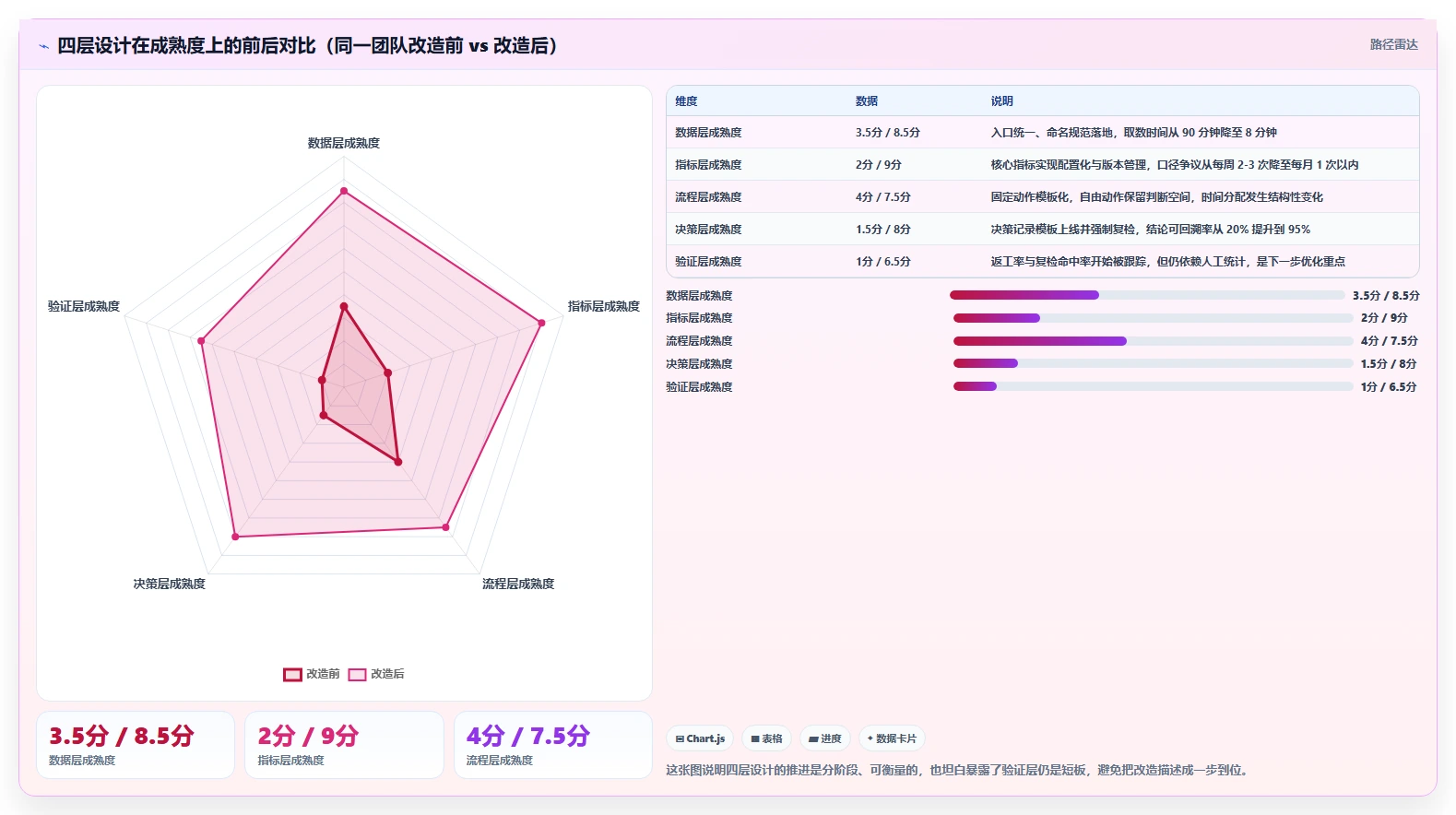Screen dimensions: 1456x815
Task: Toggle the 改造后 legend item
Action: (x=376, y=674)
